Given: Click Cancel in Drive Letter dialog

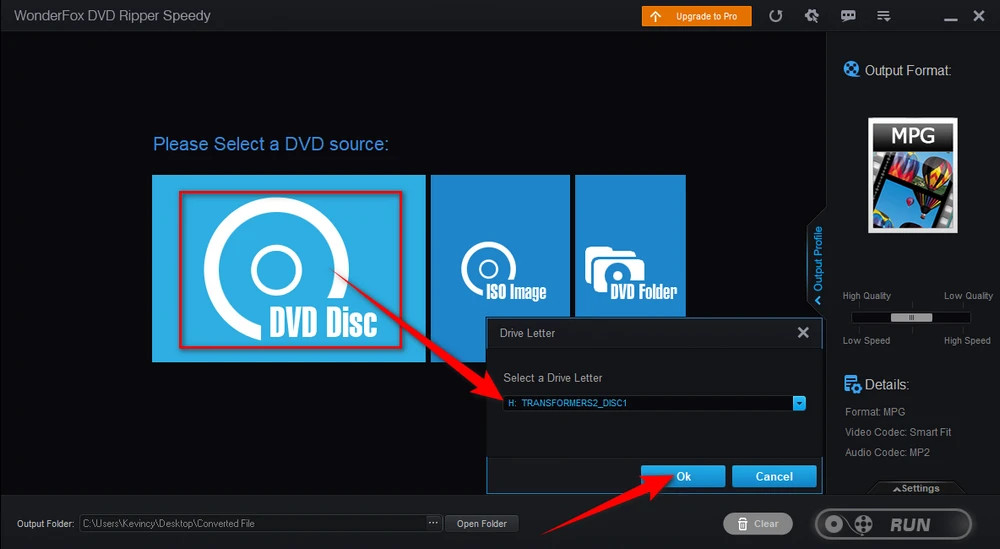Looking at the screenshot, I should click(x=774, y=476).
